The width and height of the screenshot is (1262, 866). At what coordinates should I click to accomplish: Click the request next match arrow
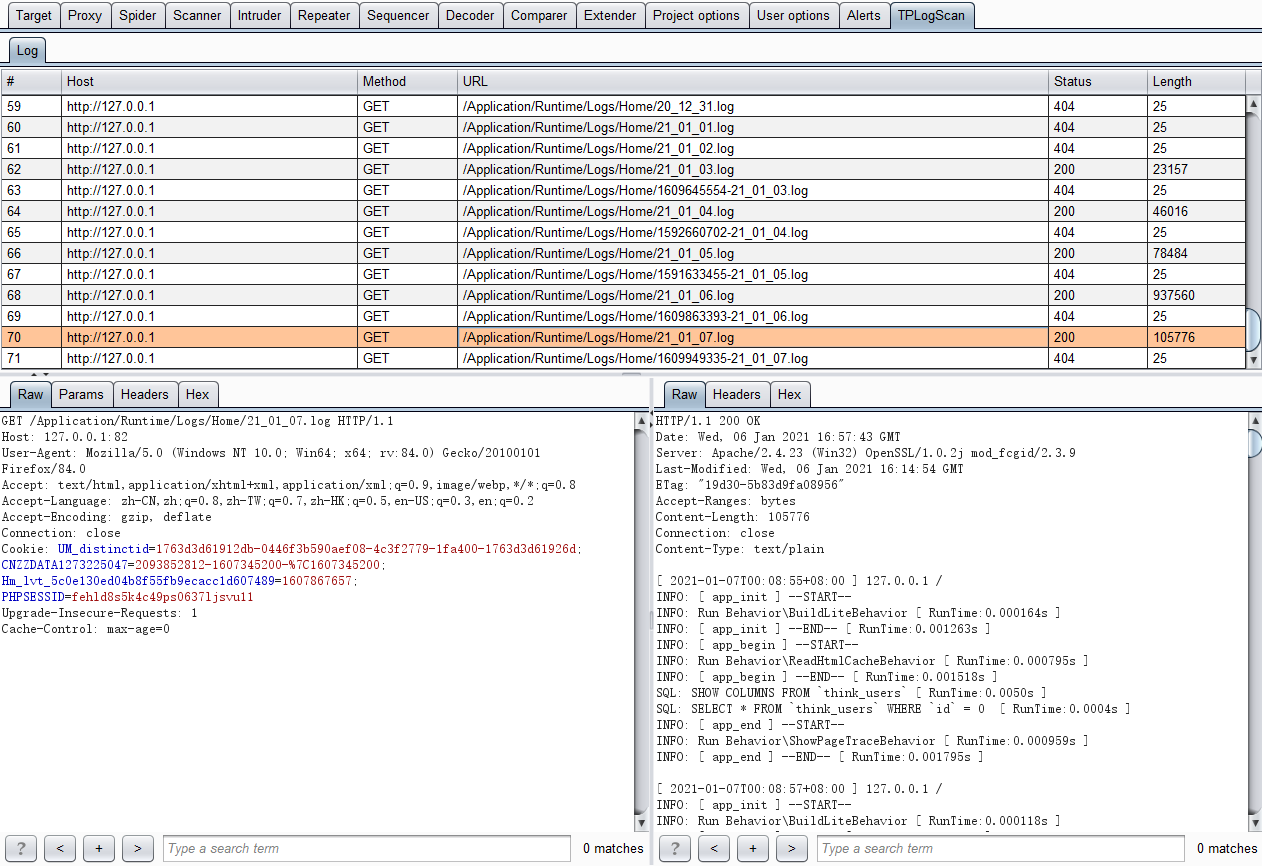click(x=138, y=848)
